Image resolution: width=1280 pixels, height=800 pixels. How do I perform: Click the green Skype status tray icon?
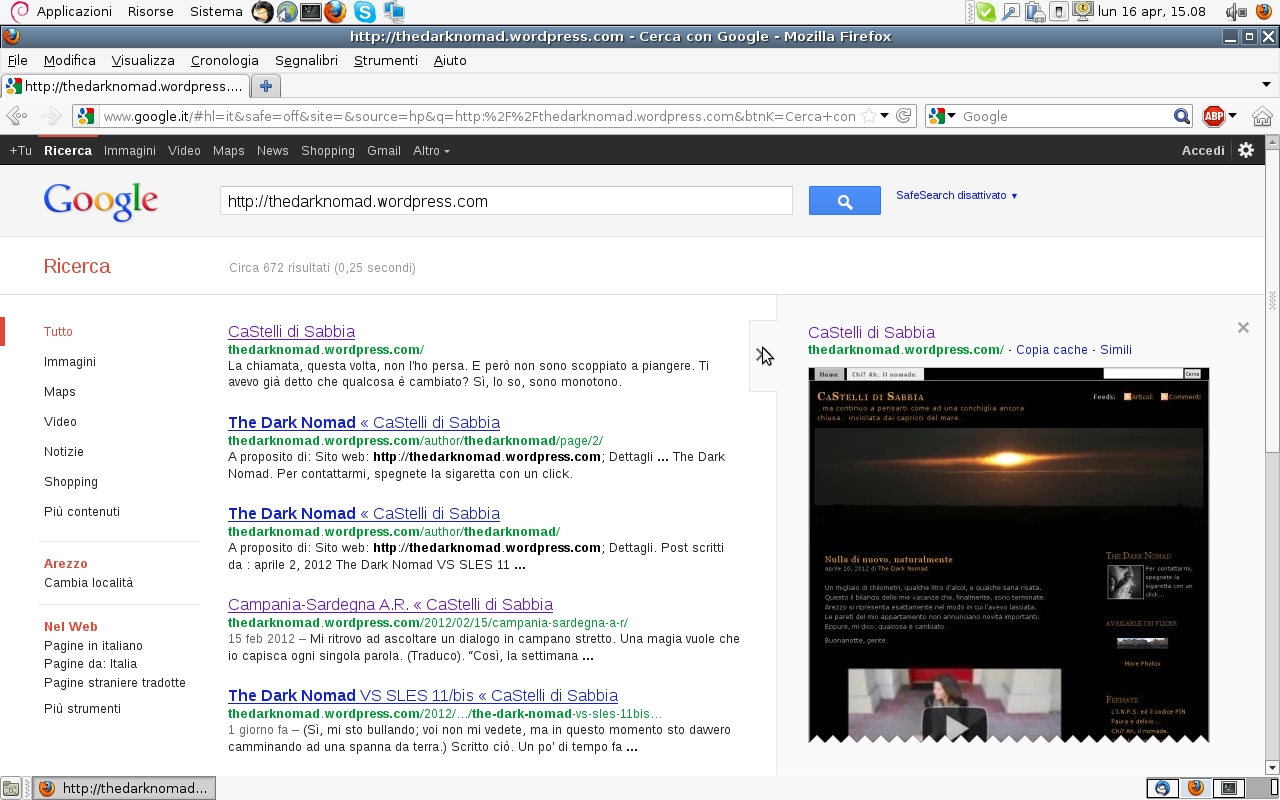click(x=986, y=12)
